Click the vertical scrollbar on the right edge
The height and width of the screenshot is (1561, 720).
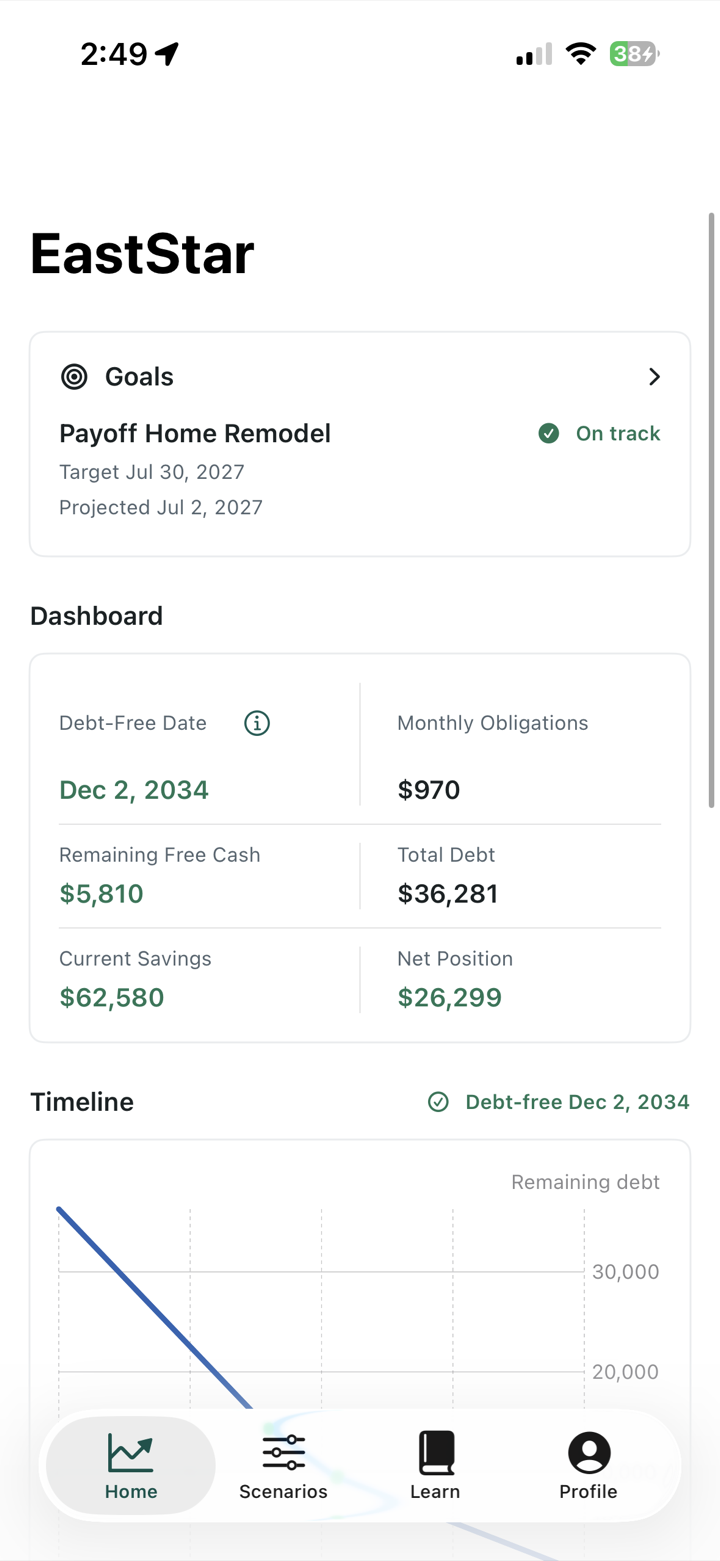point(712,510)
